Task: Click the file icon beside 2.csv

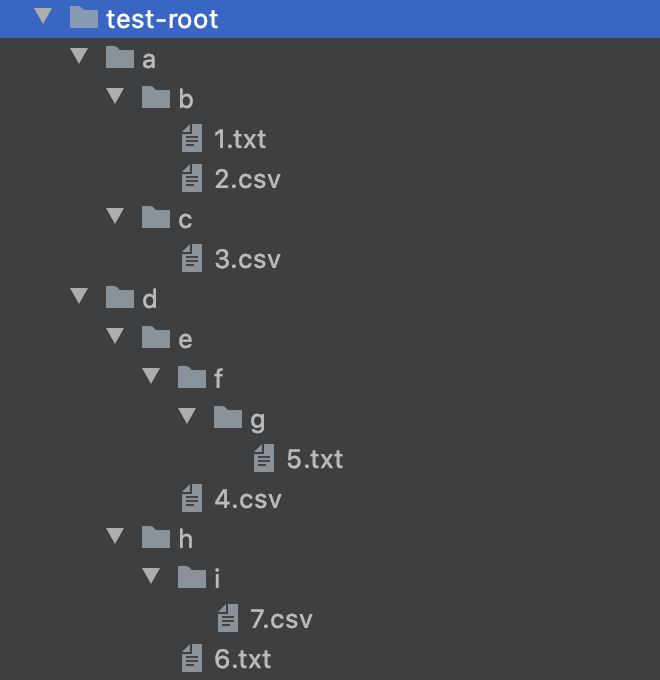Action: click(x=192, y=179)
